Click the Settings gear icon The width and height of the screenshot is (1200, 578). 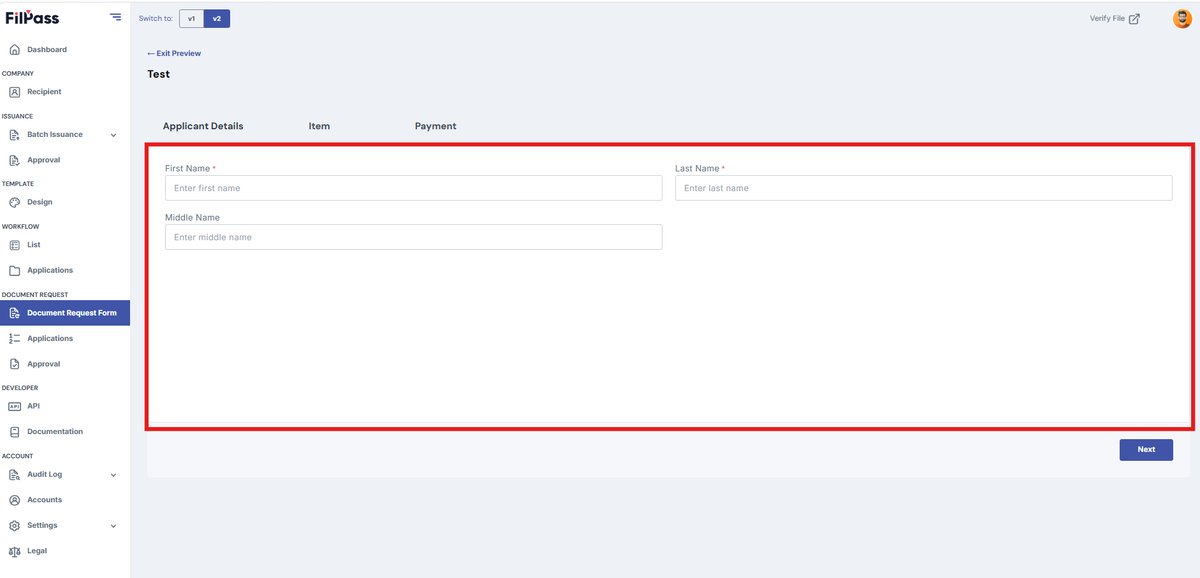click(x=14, y=526)
